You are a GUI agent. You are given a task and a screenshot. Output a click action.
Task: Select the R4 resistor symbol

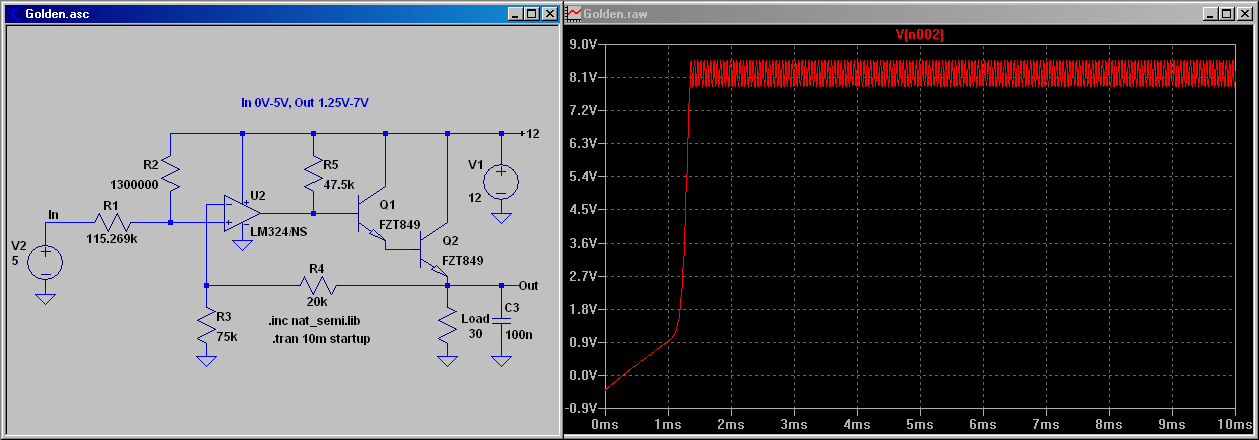click(x=317, y=285)
